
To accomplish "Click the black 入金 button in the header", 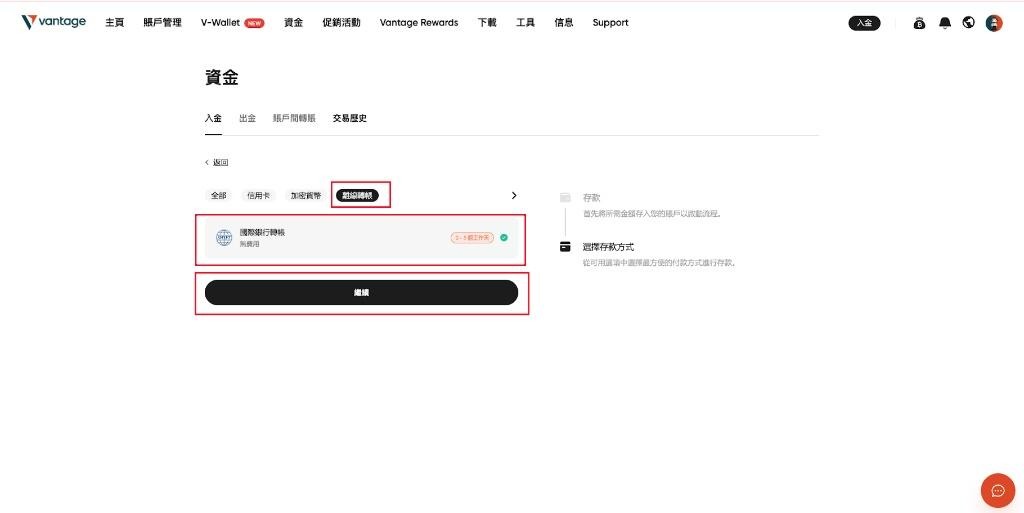I will point(864,23).
